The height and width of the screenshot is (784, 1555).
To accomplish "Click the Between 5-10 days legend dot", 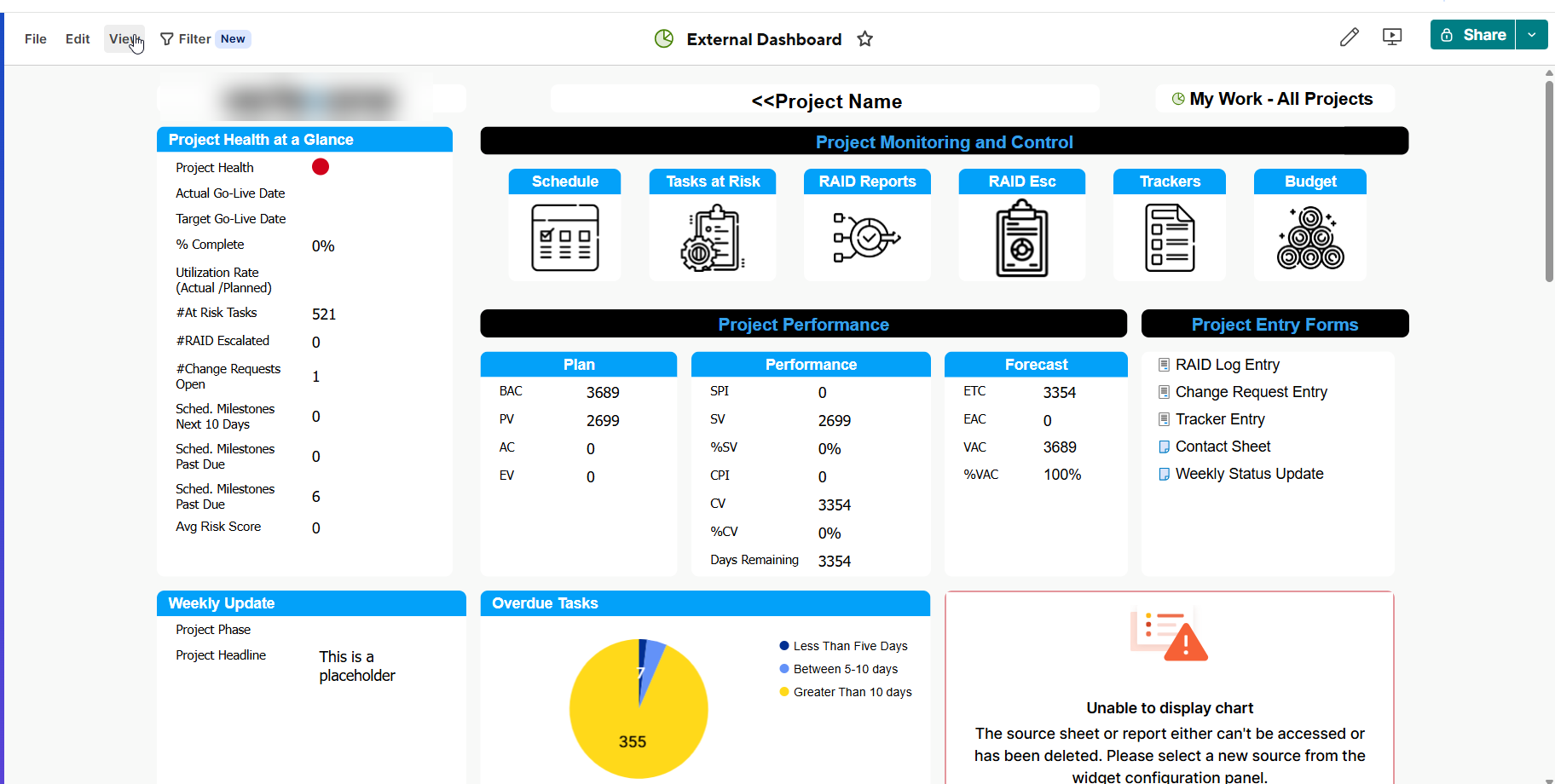I will 784,669.
